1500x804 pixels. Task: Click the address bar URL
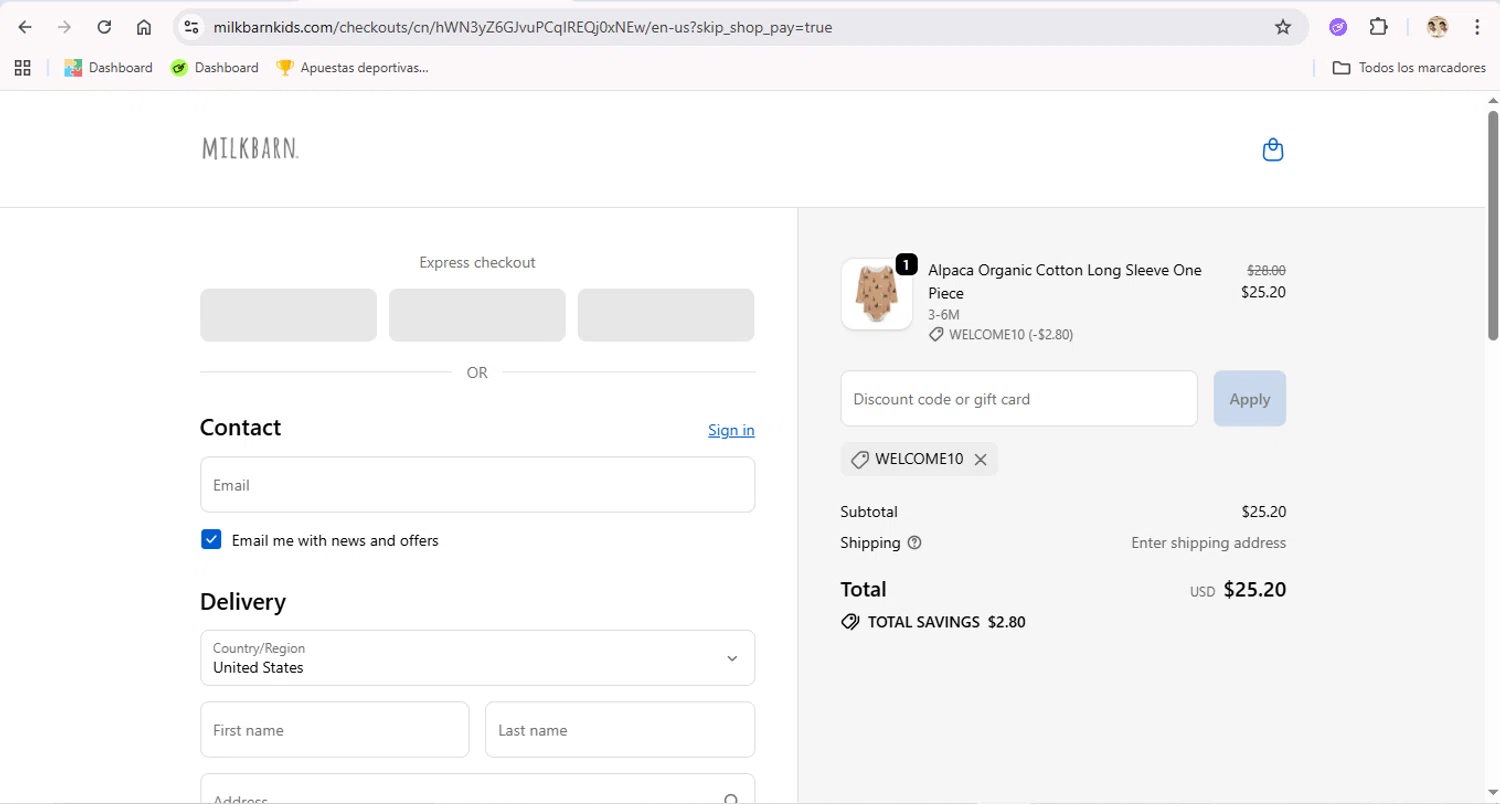click(x=522, y=27)
